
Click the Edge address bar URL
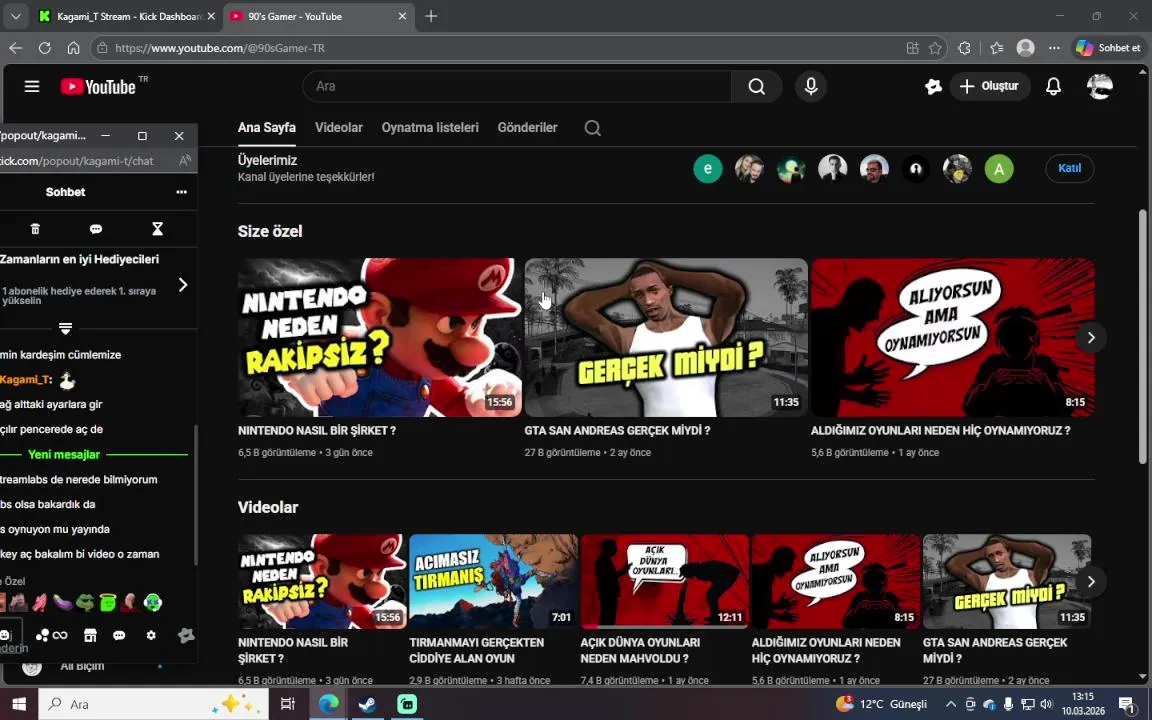[220, 48]
